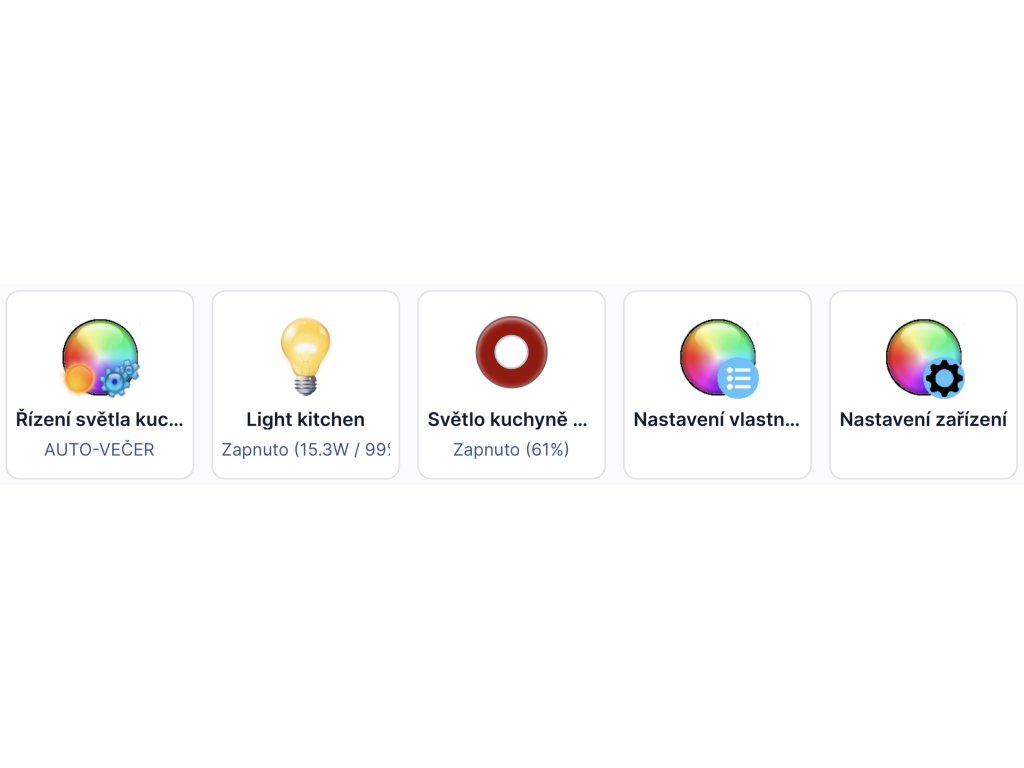Click the color wheel on Nastavení zařízení card
1024x768 pixels.
(923, 357)
